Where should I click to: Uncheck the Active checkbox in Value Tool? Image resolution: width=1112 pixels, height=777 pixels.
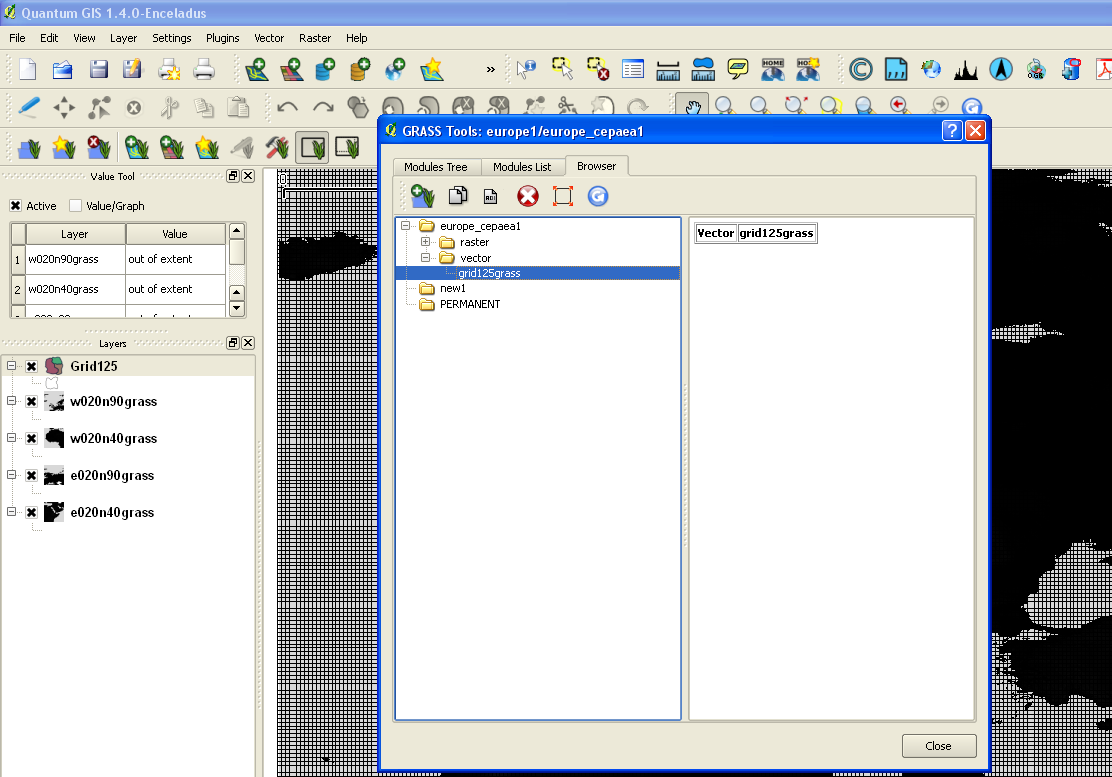[15, 206]
